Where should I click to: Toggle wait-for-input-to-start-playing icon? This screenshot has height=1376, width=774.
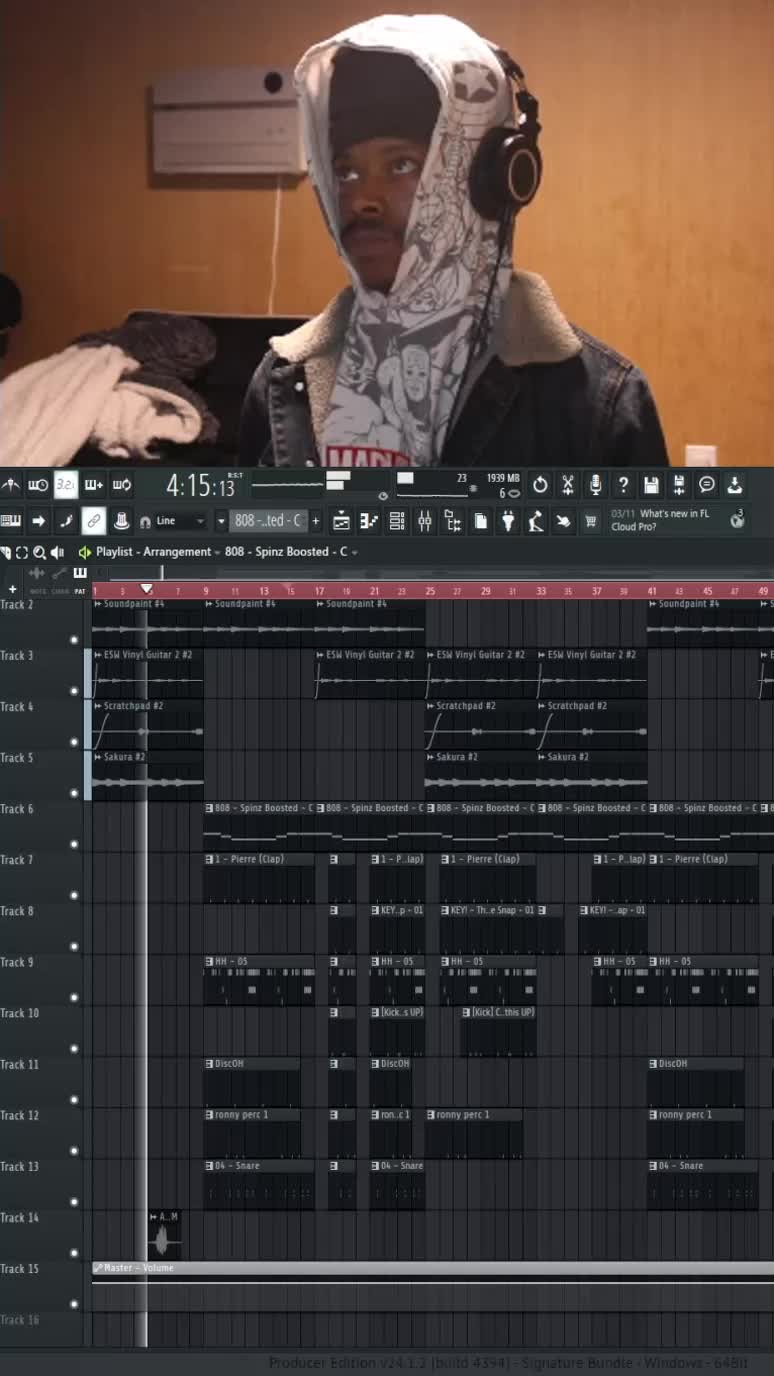pos(38,485)
